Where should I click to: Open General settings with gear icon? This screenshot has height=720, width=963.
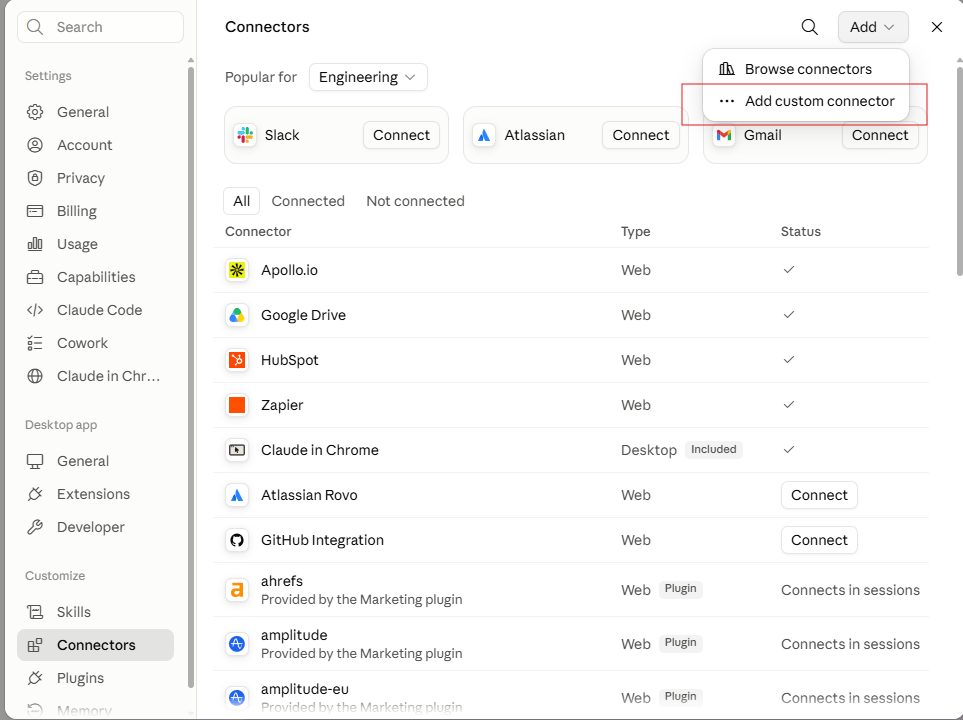(x=95, y=112)
